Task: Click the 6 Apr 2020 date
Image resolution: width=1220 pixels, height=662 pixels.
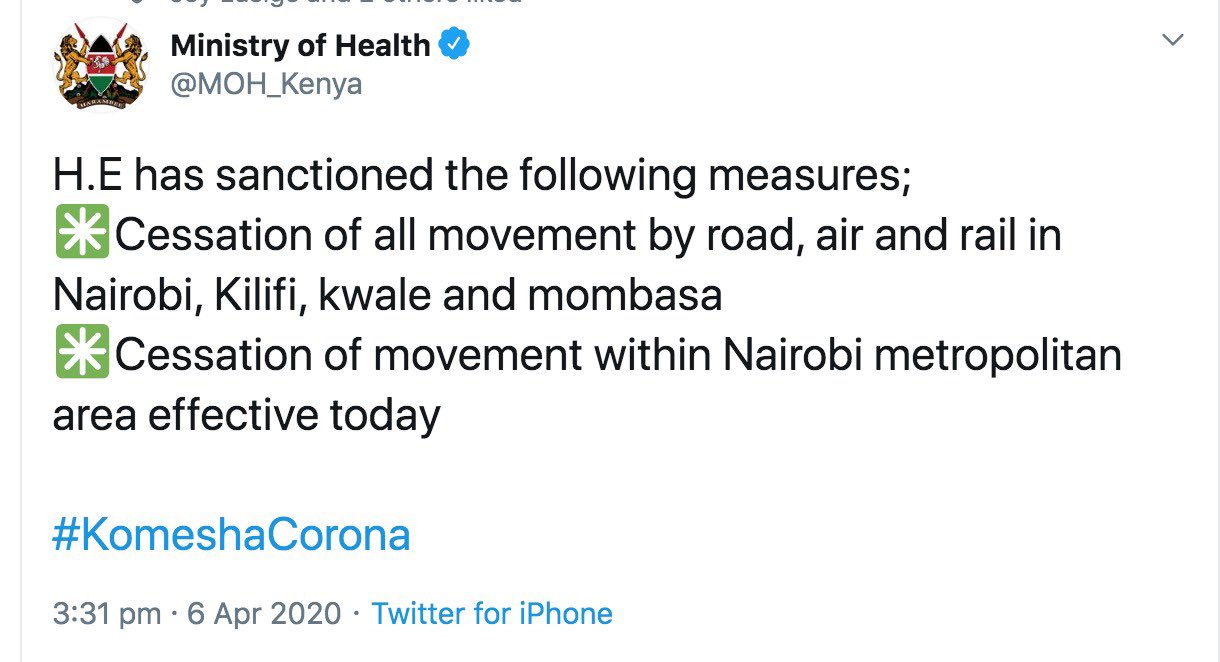Action: tap(263, 613)
